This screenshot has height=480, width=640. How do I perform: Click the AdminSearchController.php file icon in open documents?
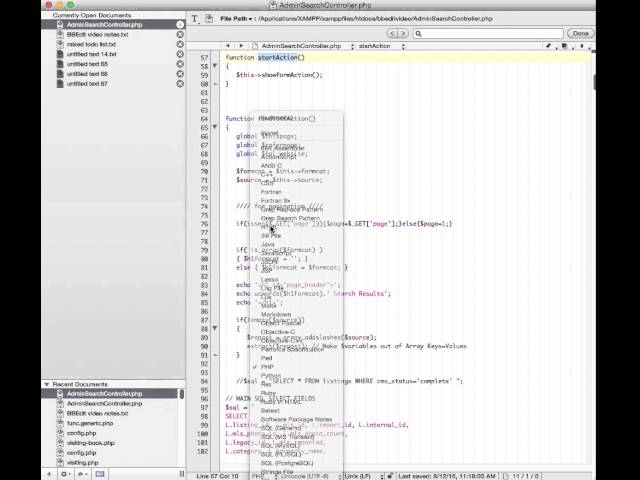click(60, 24)
